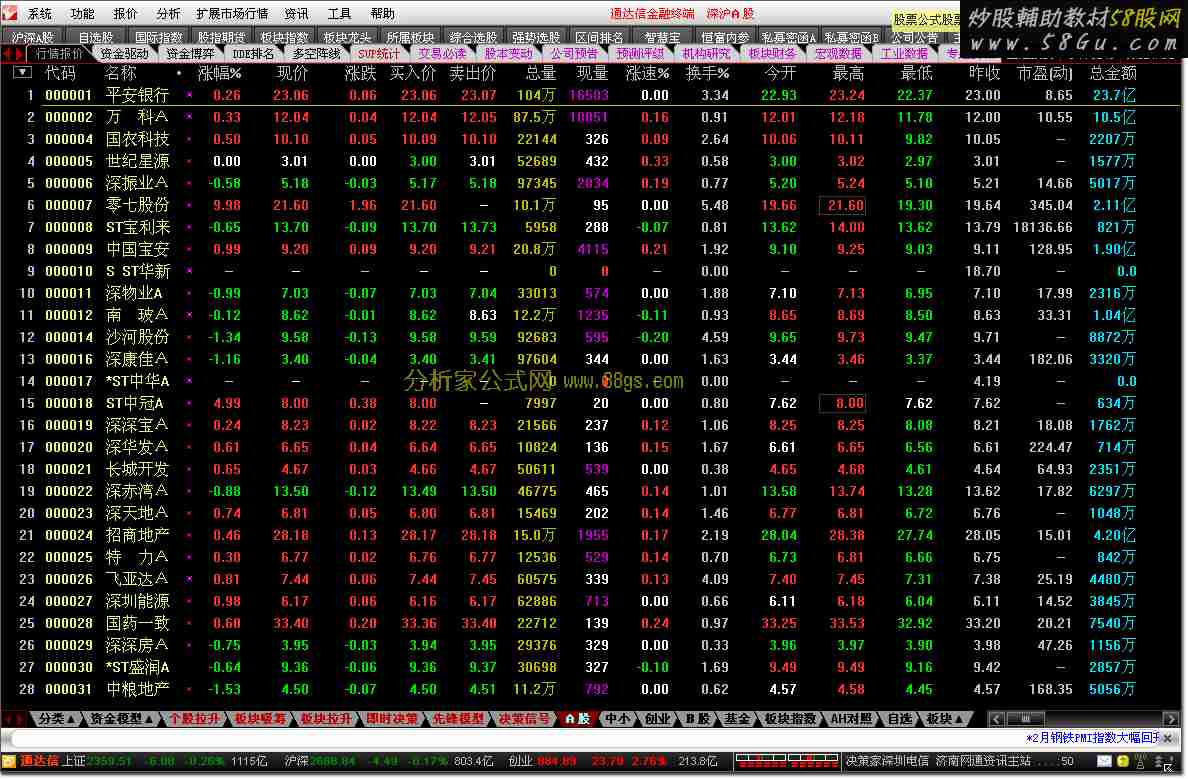
Task: Click the 上证 index in status bar
Action: (x=73, y=761)
